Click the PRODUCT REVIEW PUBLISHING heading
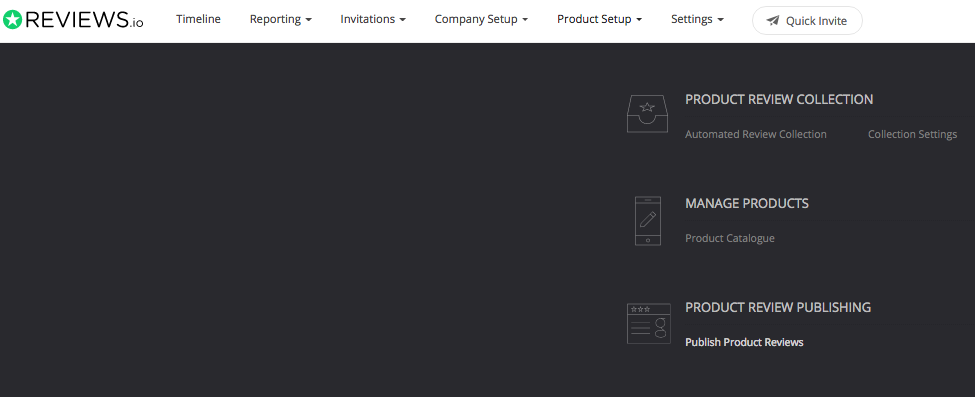The width and height of the screenshot is (975, 397). [778, 307]
